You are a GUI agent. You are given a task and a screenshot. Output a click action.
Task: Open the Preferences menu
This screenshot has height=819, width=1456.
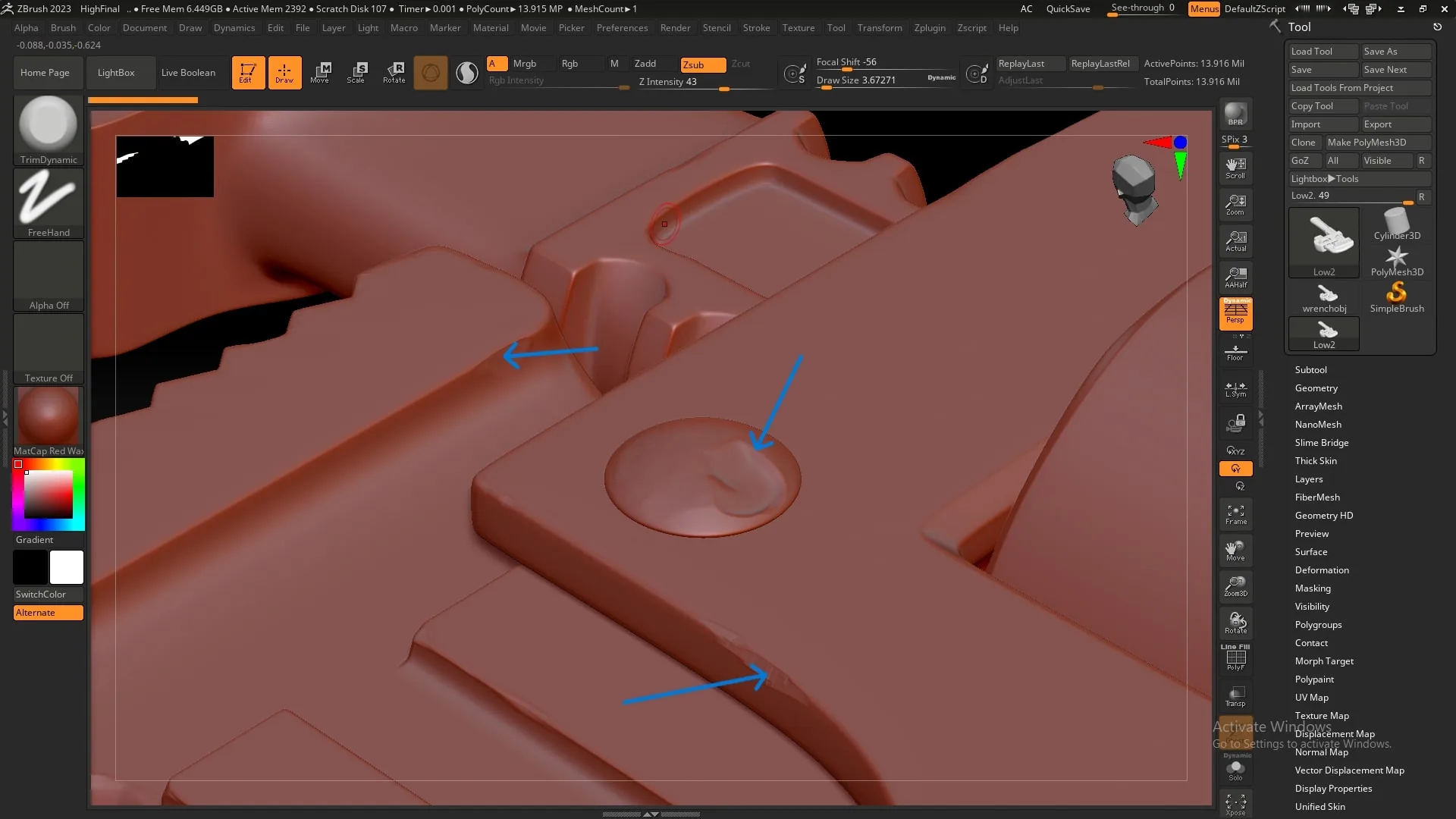[x=622, y=28]
